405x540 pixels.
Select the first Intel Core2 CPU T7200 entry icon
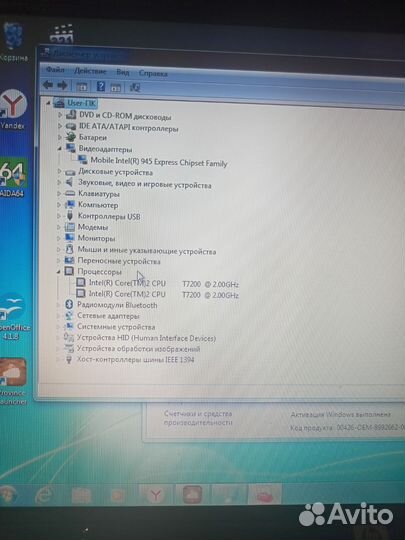click(x=81, y=283)
